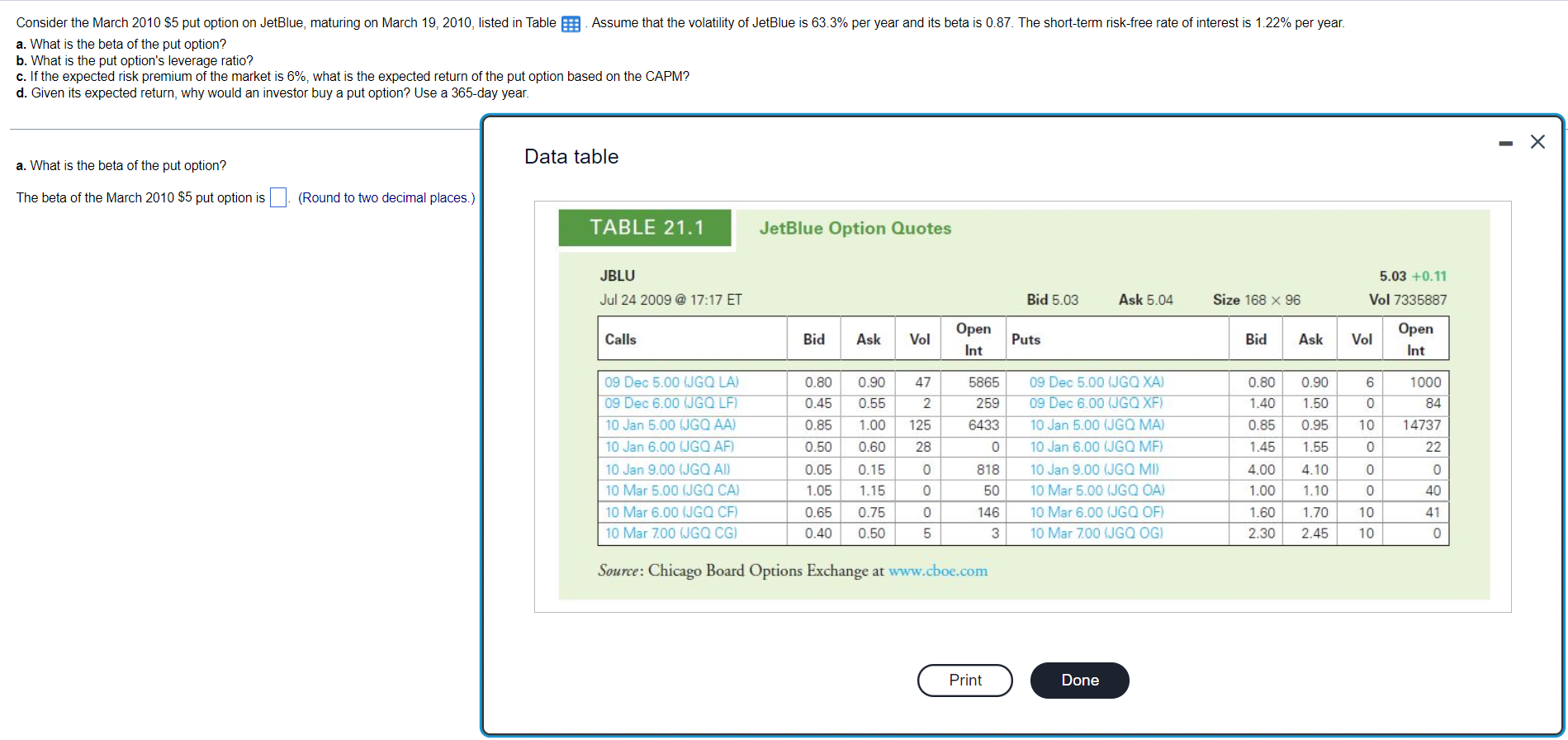Click the Done button
This screenshot has height=740, width=1568.
[1080, 681]
